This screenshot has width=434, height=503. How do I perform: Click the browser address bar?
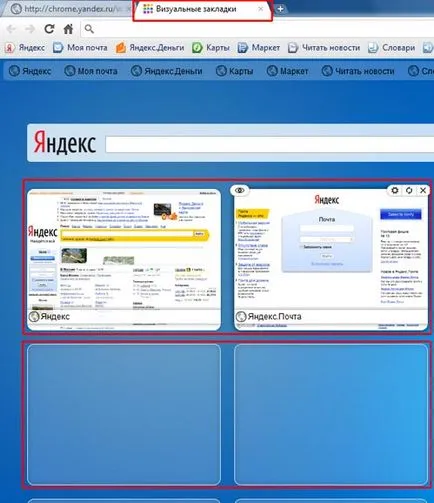tap(257, 29)
